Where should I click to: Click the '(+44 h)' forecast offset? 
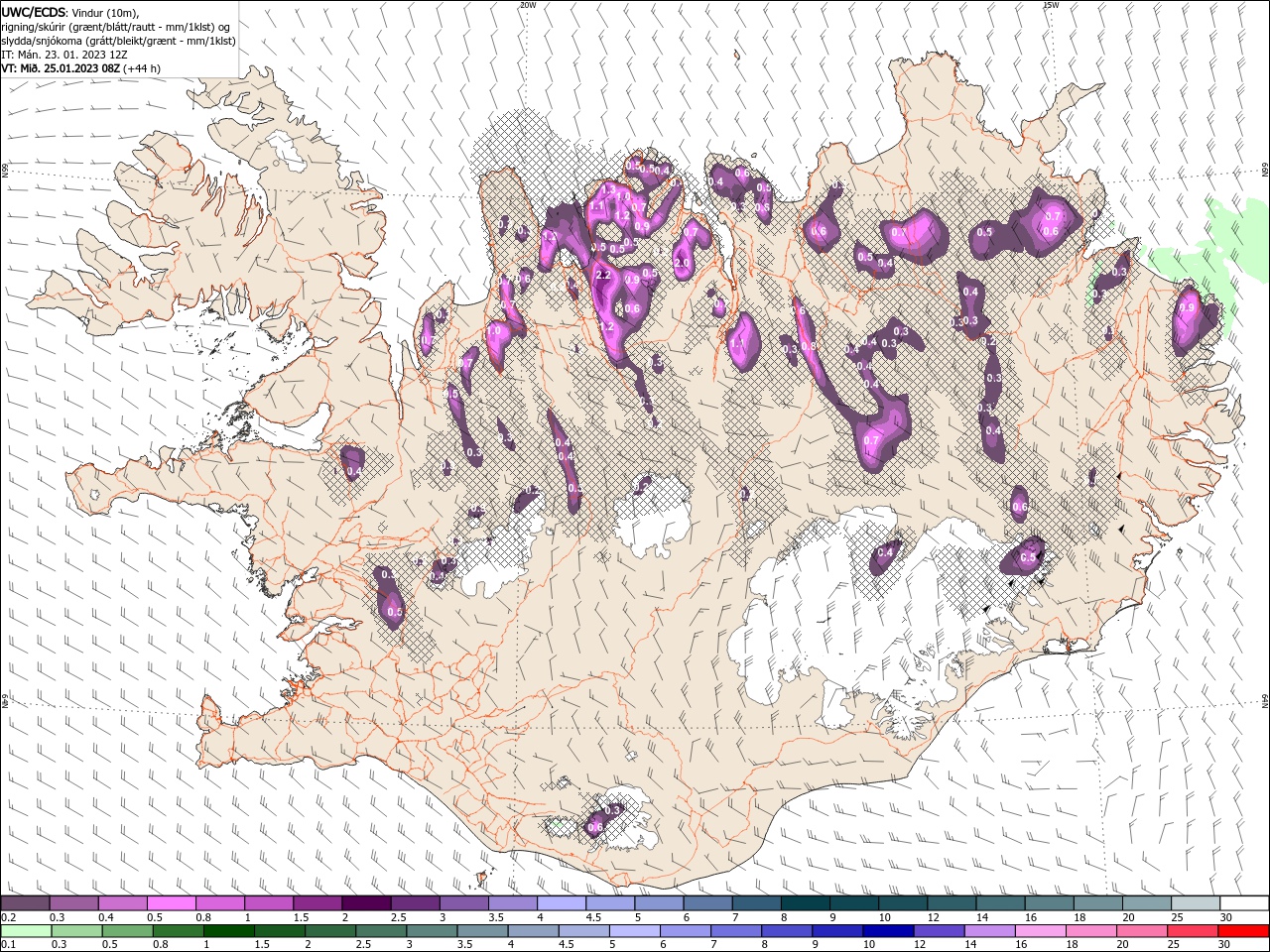coord(142,68)
